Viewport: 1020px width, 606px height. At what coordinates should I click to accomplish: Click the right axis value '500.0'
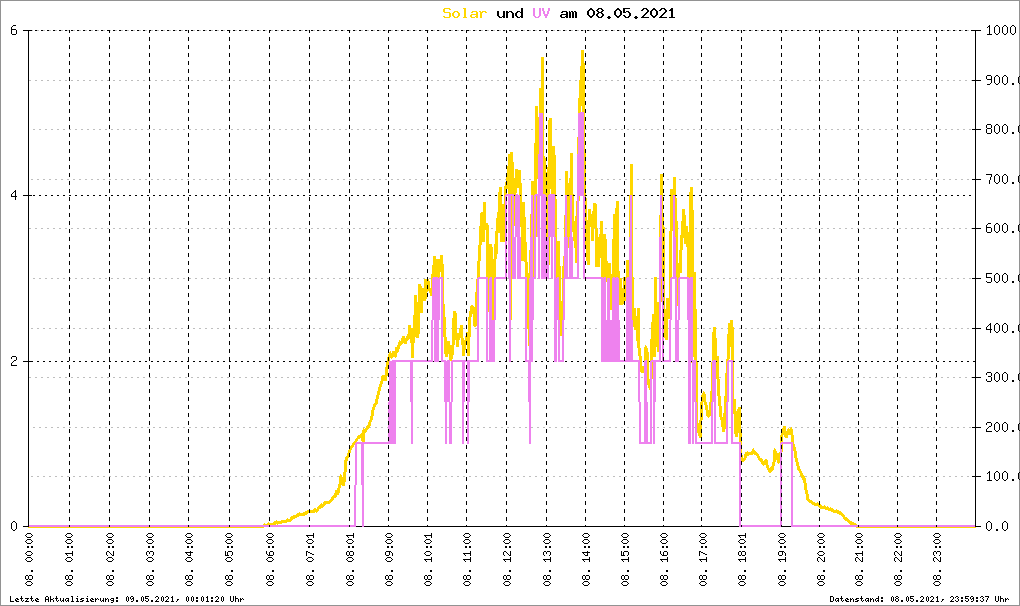coord(1002,278)
